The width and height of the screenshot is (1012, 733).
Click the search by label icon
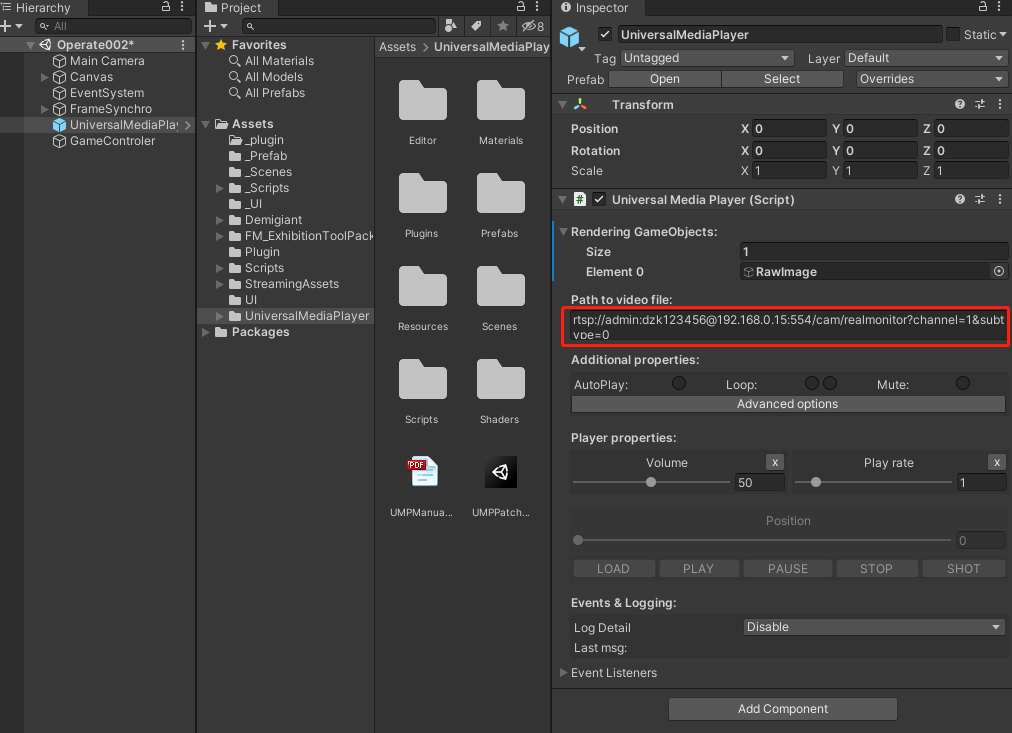click(474, 26)
